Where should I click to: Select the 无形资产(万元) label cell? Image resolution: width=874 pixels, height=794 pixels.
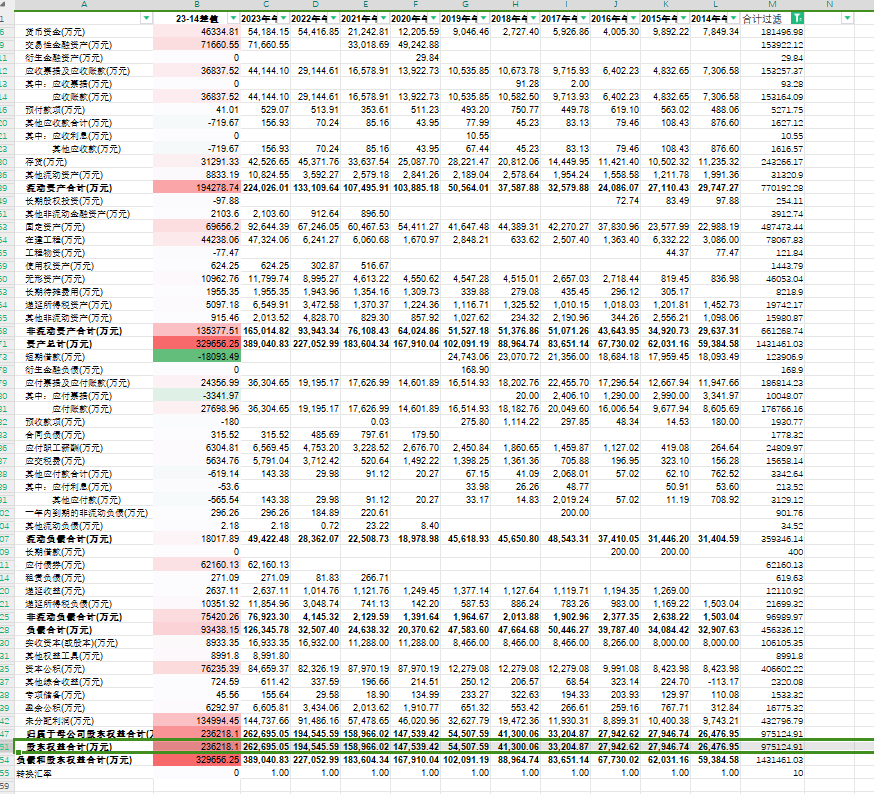(x=84, y=279)
